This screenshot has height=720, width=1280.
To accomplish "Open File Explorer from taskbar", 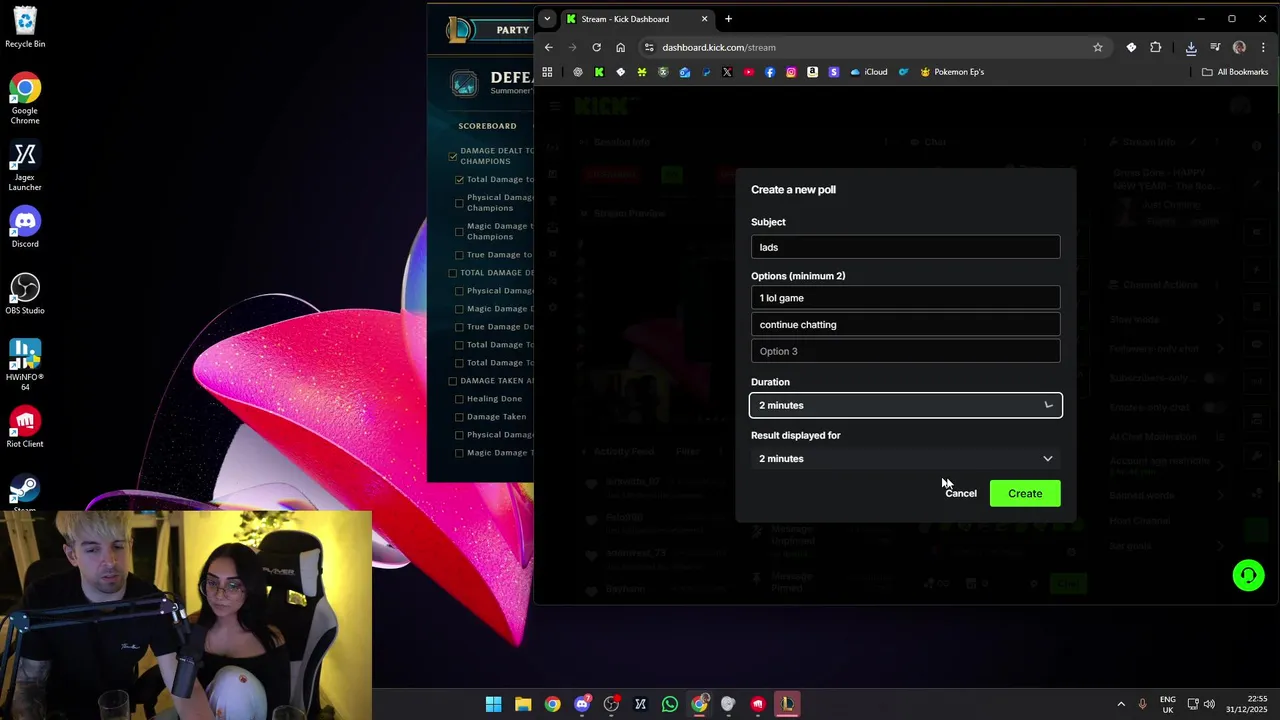I will pos(523,704).
